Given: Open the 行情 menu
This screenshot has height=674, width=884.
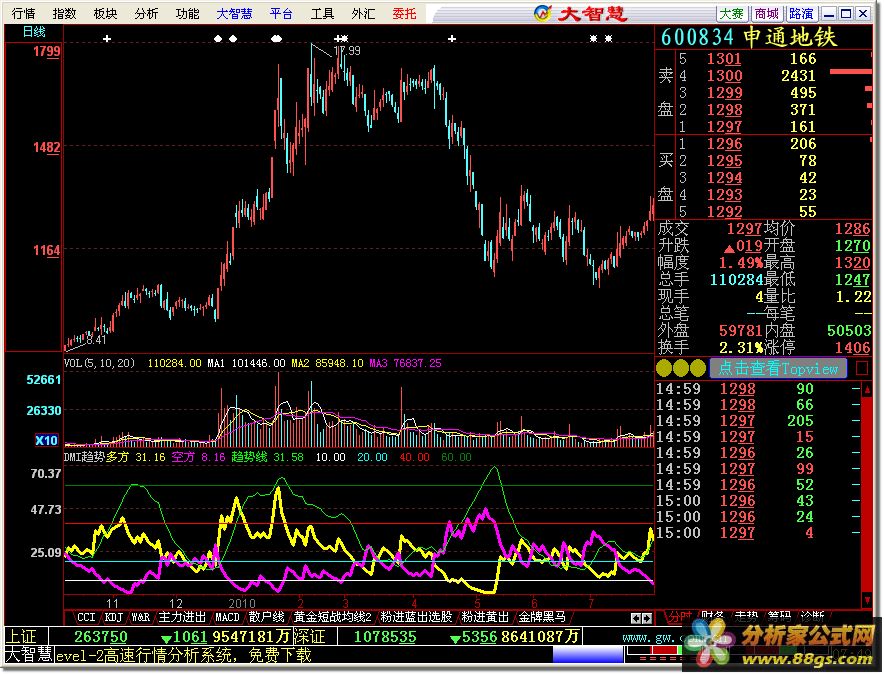Looking at the screenshot, I should point(23,14).
